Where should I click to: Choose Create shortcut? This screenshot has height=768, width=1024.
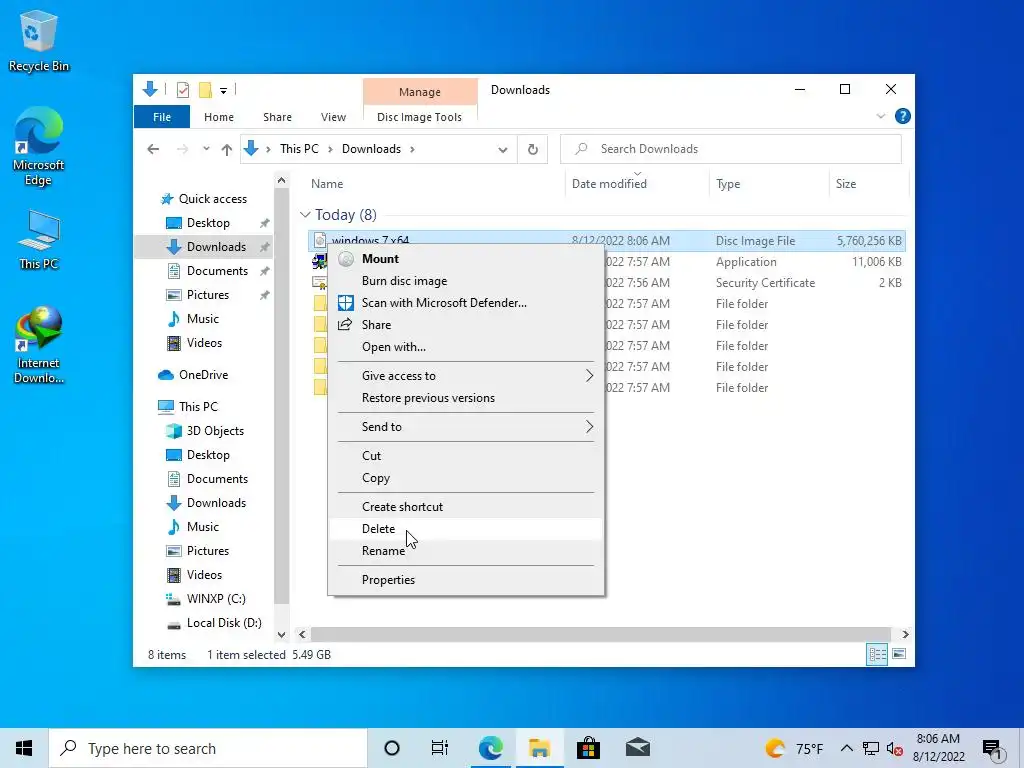pyautogui.click(x=466, y=507)
